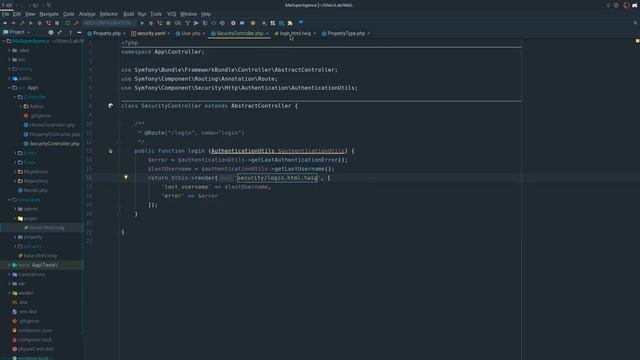This screenshot has height=360, width=640.
Task: Click the AuthenticationUtils type hint in login
Action: [242, 151]
